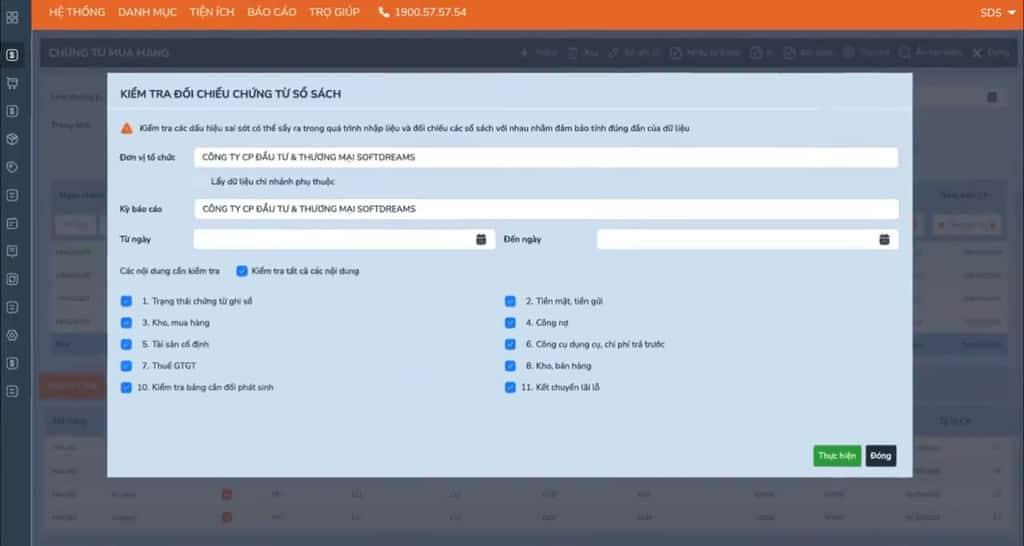Image resolution: width=1024 pixels, height=546 pixels.
Task: Toggle 8. Kho, bán hàng checkbox
Action: 510,366
